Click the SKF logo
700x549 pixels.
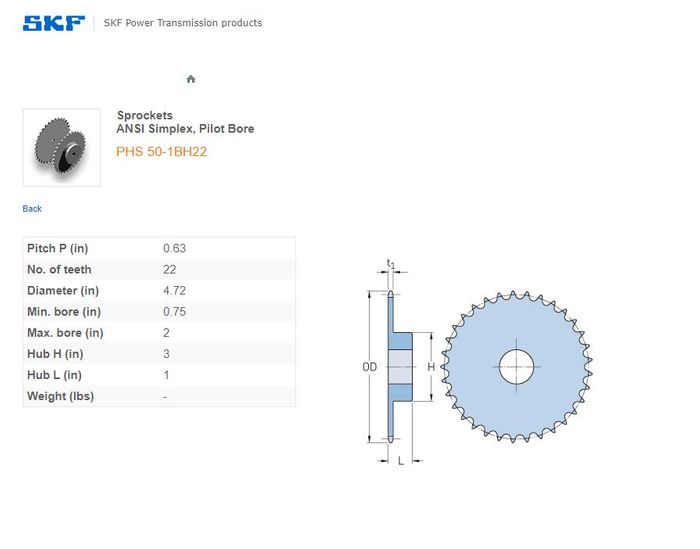54,23
